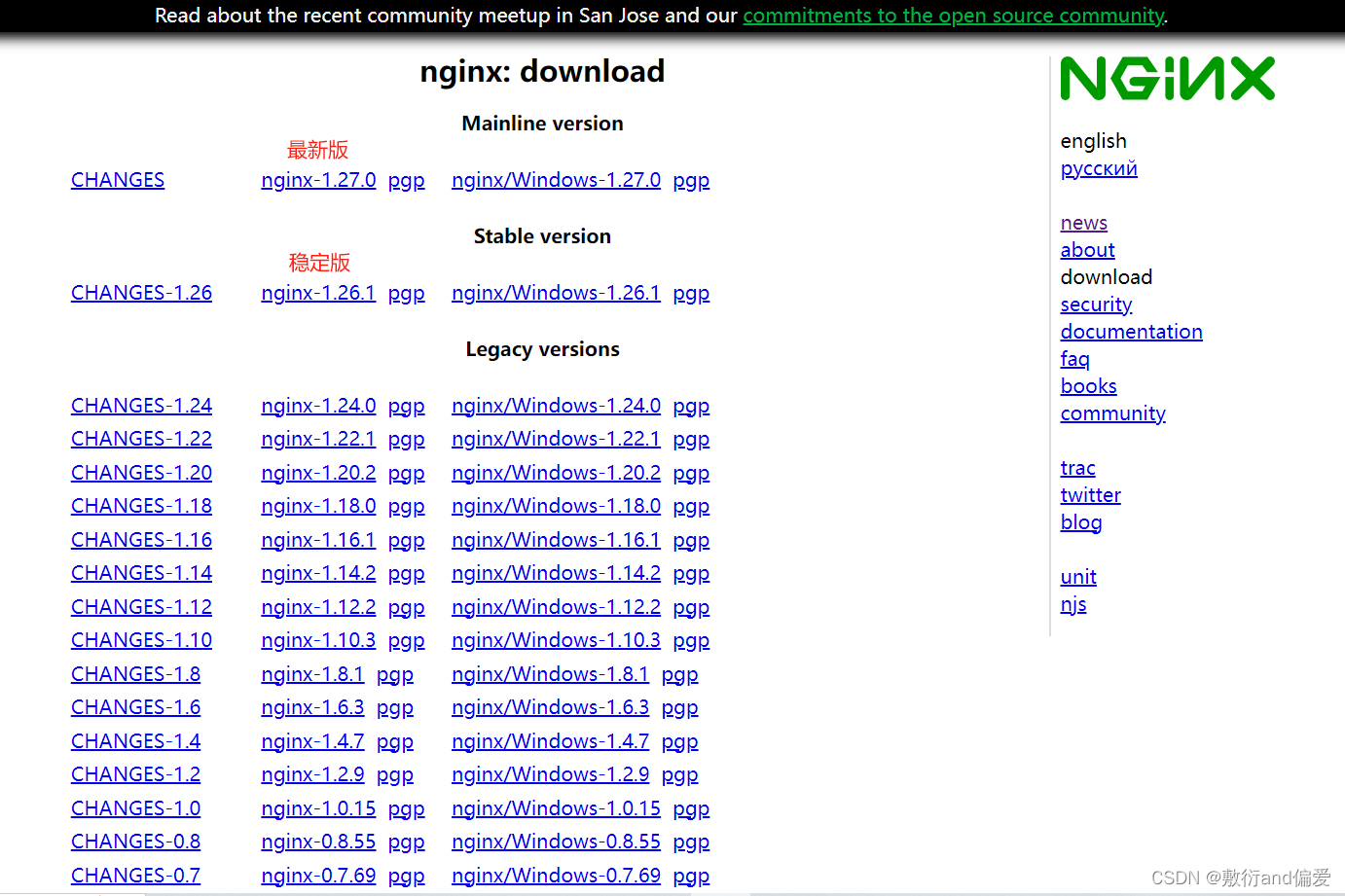Image resolution: width=1345 pixels, height=896 pixels.
Task: Open the about page
Action: [1087, 250]
